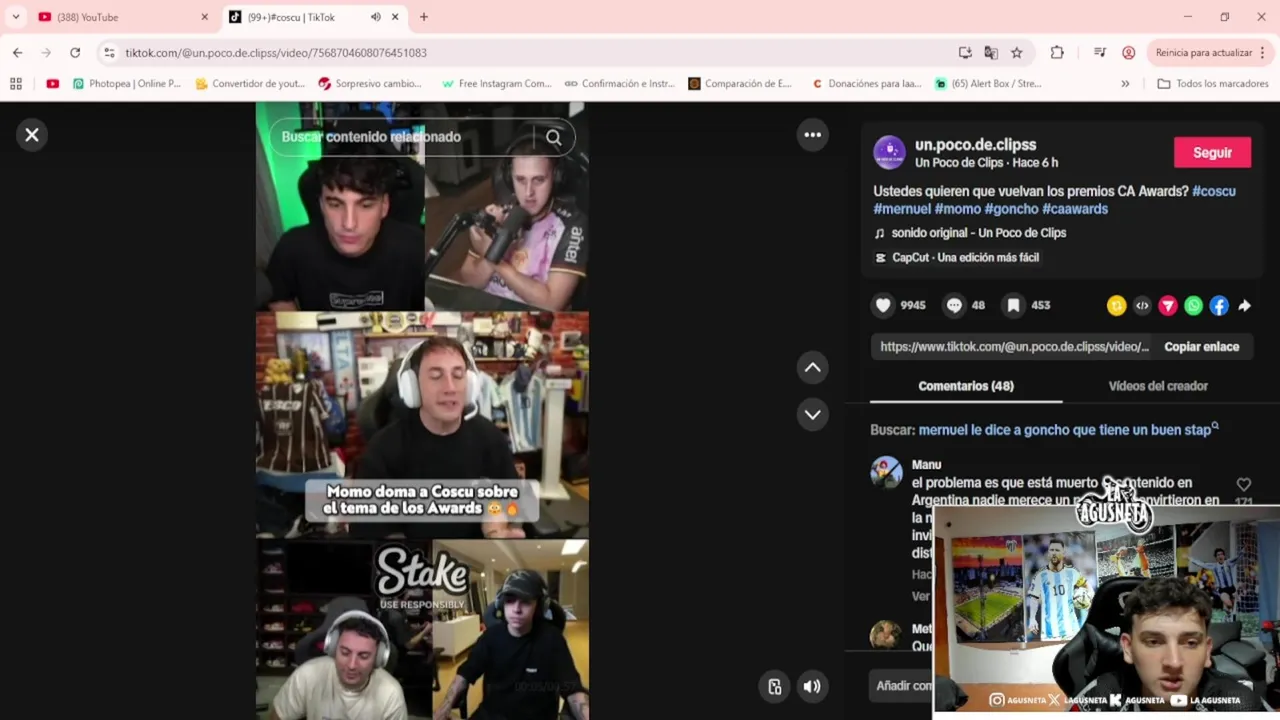Open the Convertidor de yout... bookmark
Image resolution: width=1280 pixels, height=720 pixels.
pyautogui.click(x=250, y=84)
